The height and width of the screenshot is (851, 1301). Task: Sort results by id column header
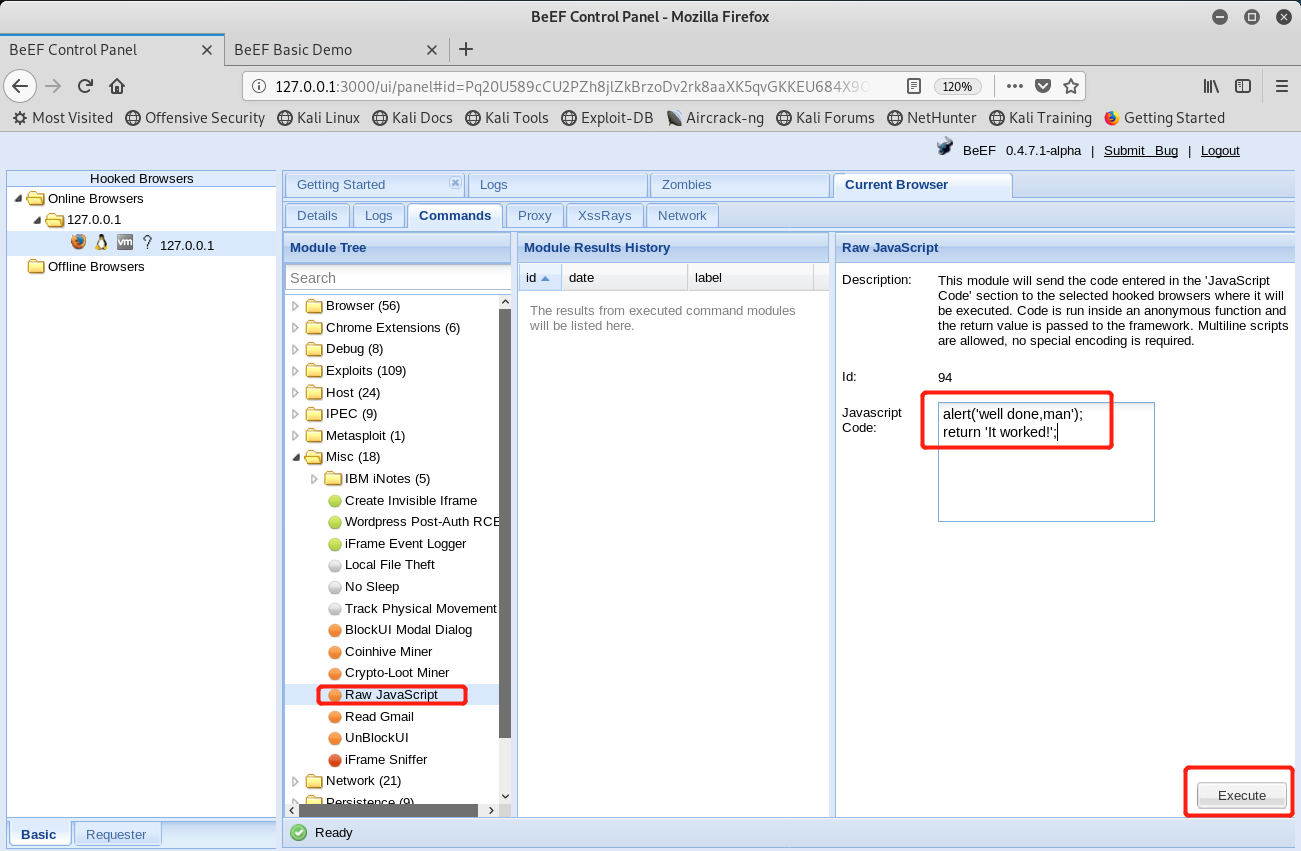[540, 278]
